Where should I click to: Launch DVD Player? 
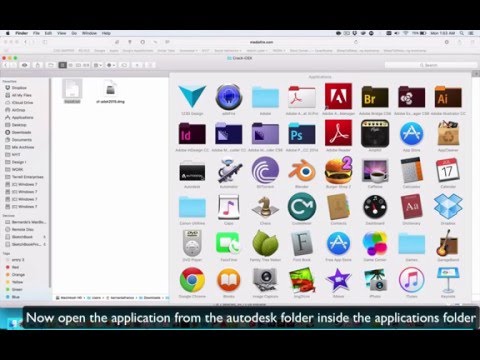point(192,243)
